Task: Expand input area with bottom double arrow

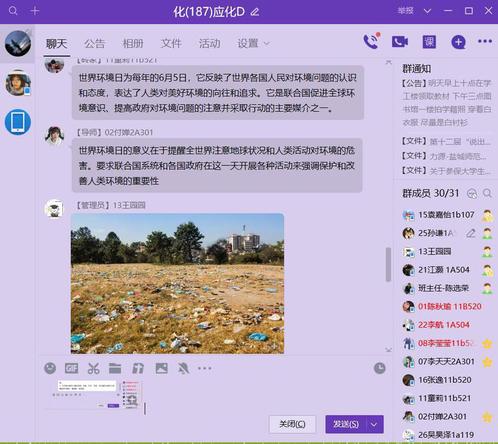Action: 388,350
